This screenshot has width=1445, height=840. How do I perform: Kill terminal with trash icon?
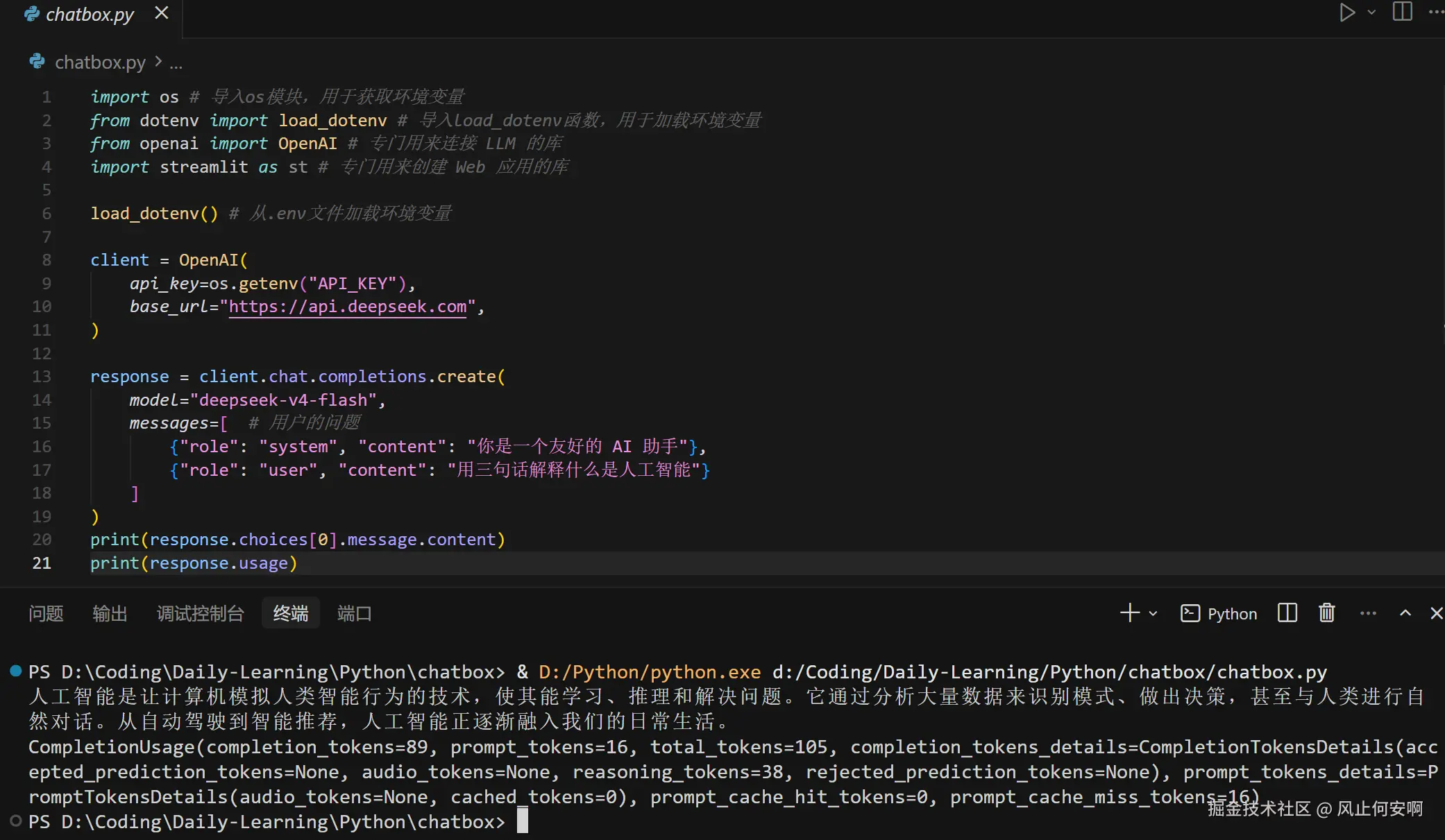[1327, 613]
